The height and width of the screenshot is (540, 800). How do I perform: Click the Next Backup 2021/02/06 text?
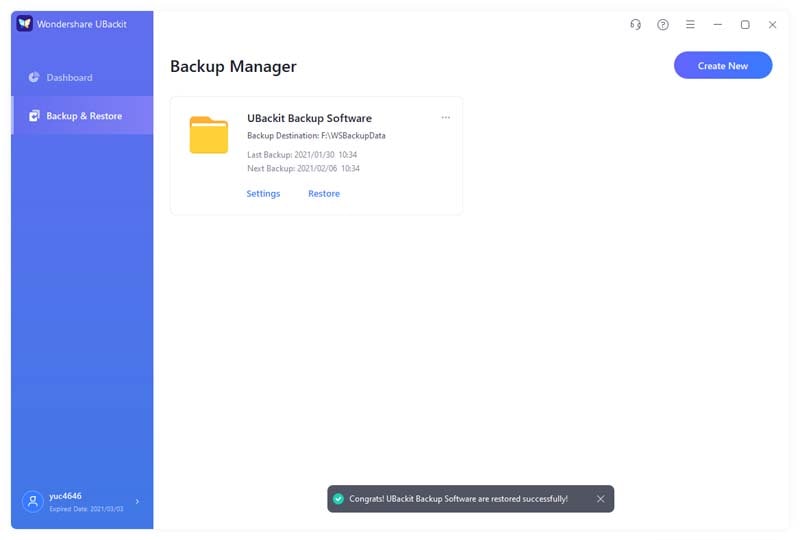tap(304, 168)
